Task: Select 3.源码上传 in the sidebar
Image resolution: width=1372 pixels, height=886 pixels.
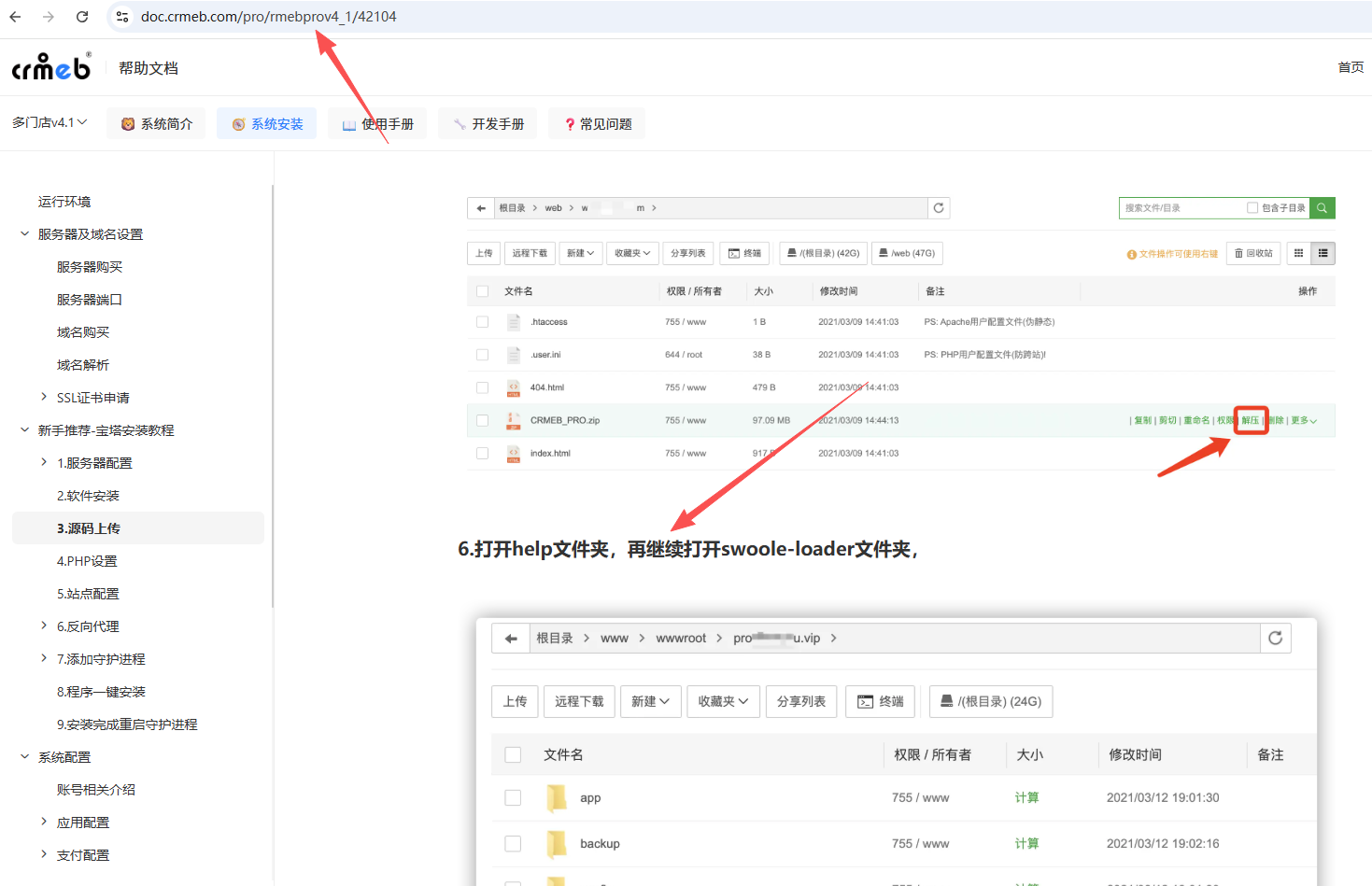Action: click(x=138, y=528)
